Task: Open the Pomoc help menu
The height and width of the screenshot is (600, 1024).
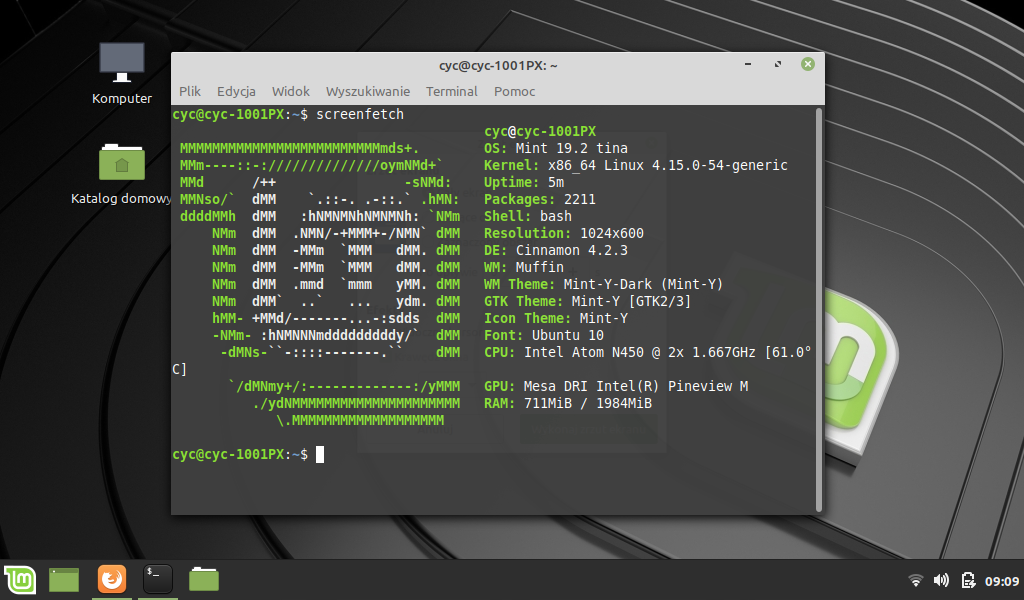Action: coord(514,91)
